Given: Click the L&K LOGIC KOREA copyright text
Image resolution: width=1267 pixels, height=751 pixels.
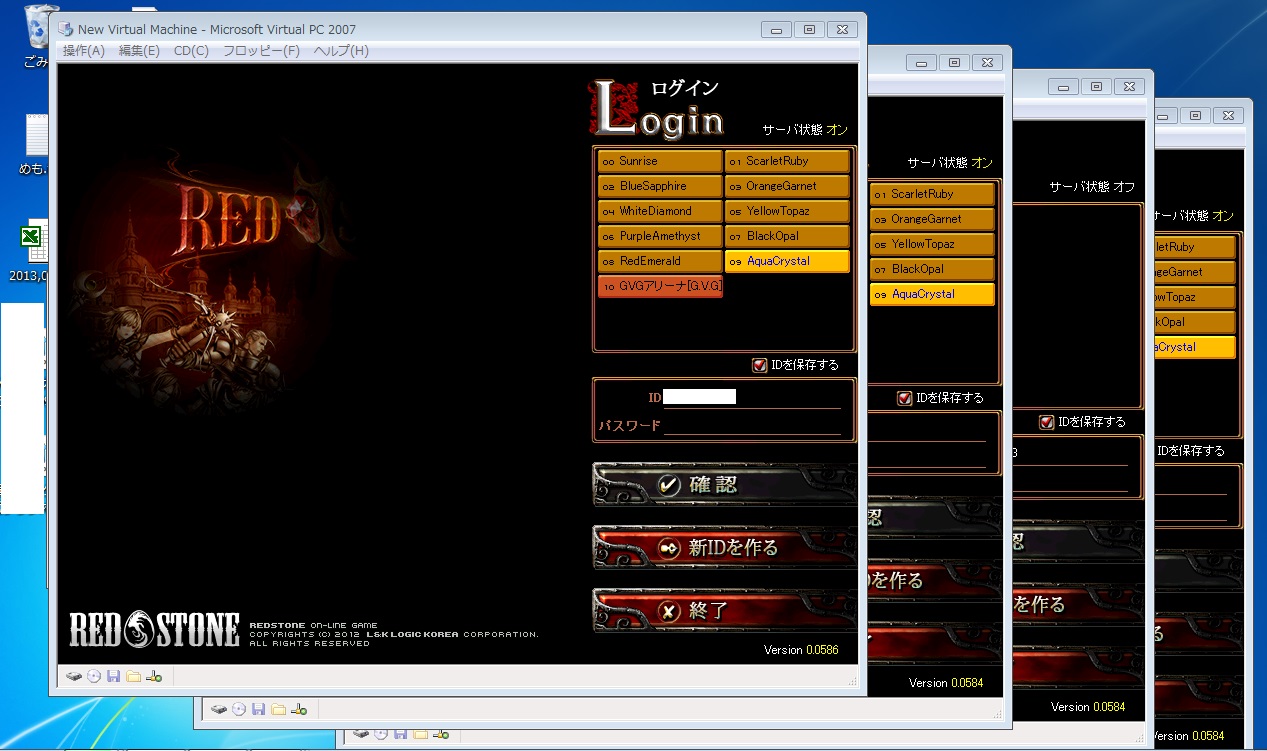Looking at the screenshot, I should click(x=394, y=634).
